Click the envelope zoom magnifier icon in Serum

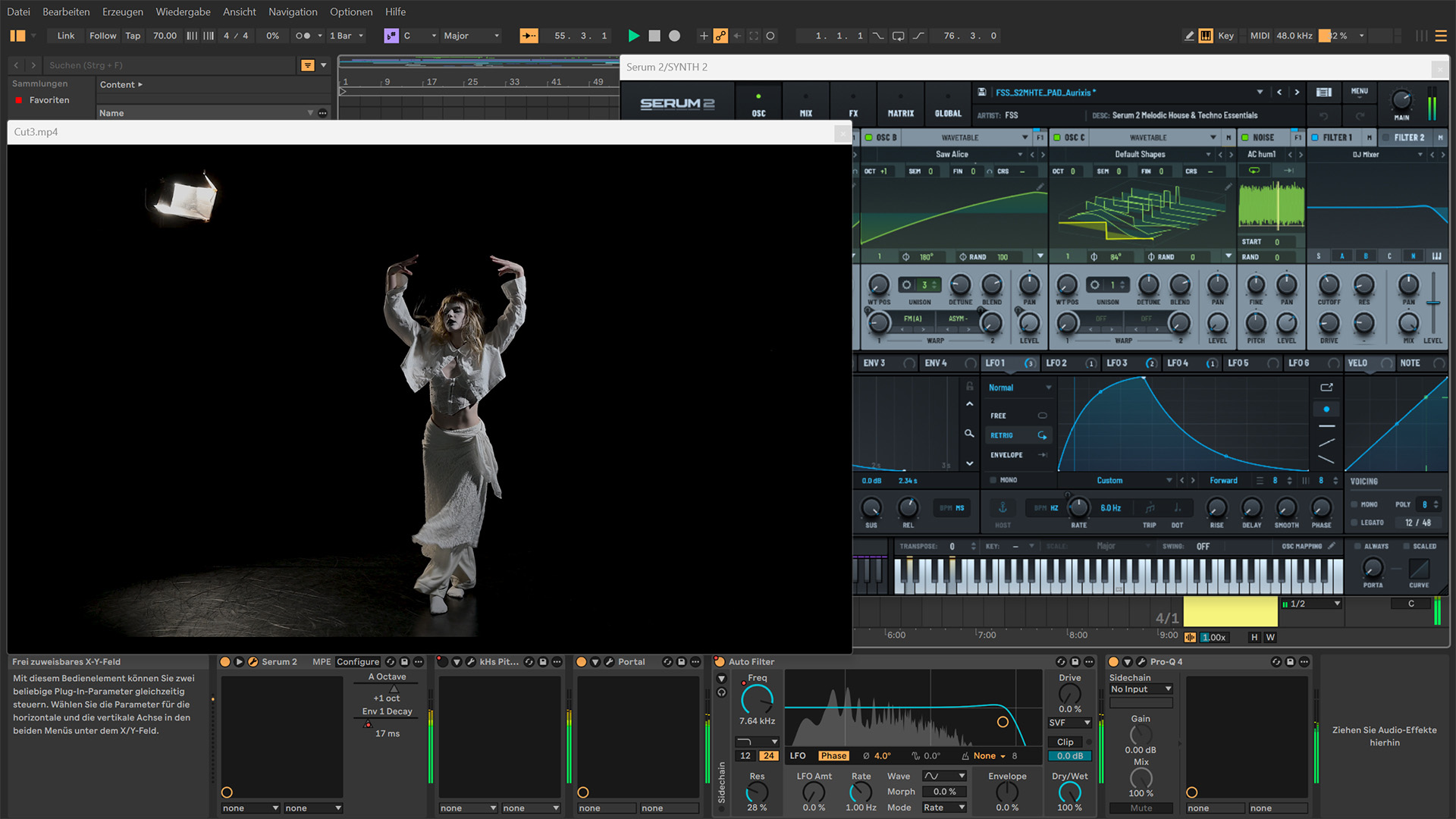tap(969, 434)
